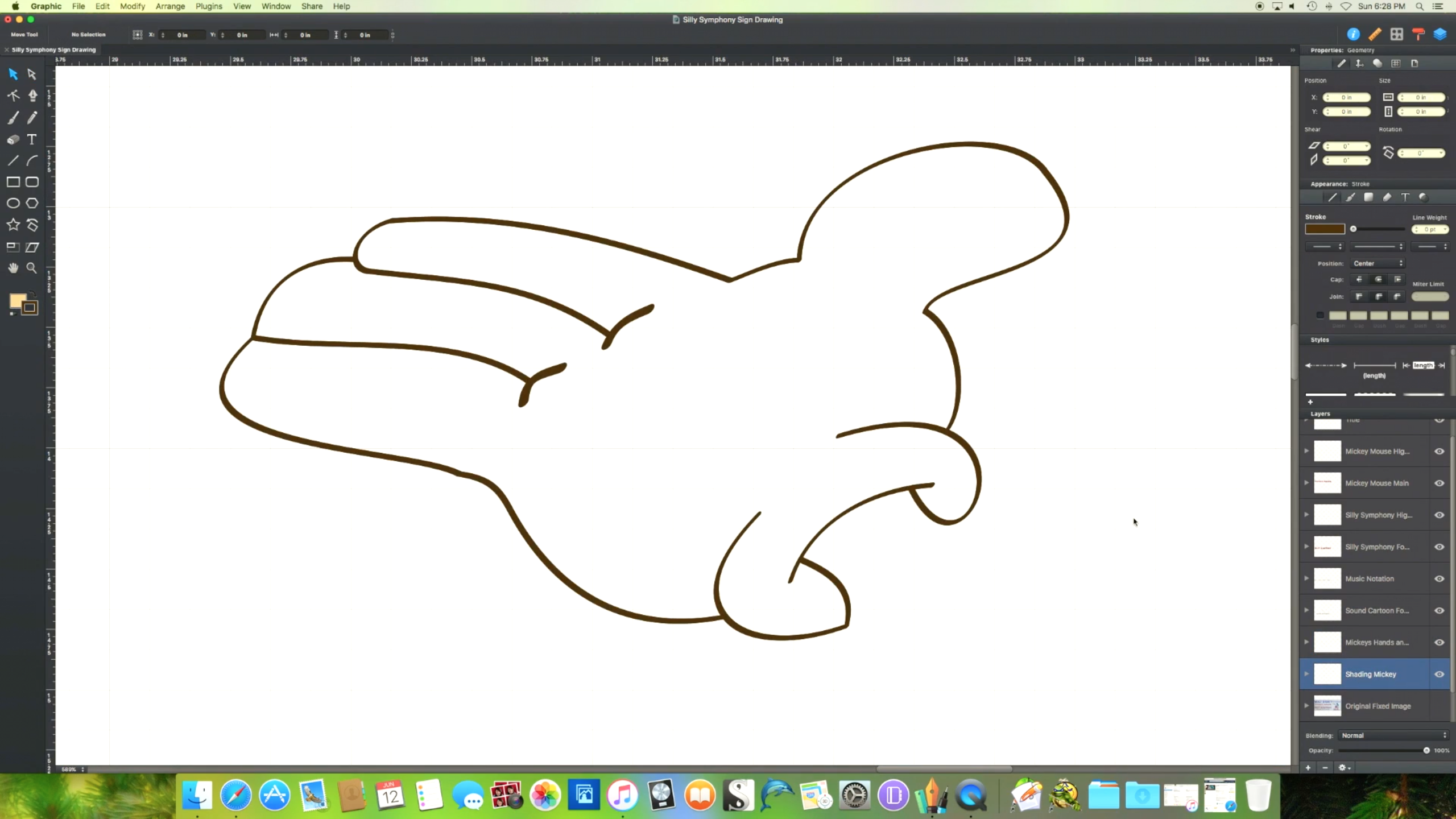Open the zoom percentage dropdown
Screen dimensions: 1456x819
[73, 769]
